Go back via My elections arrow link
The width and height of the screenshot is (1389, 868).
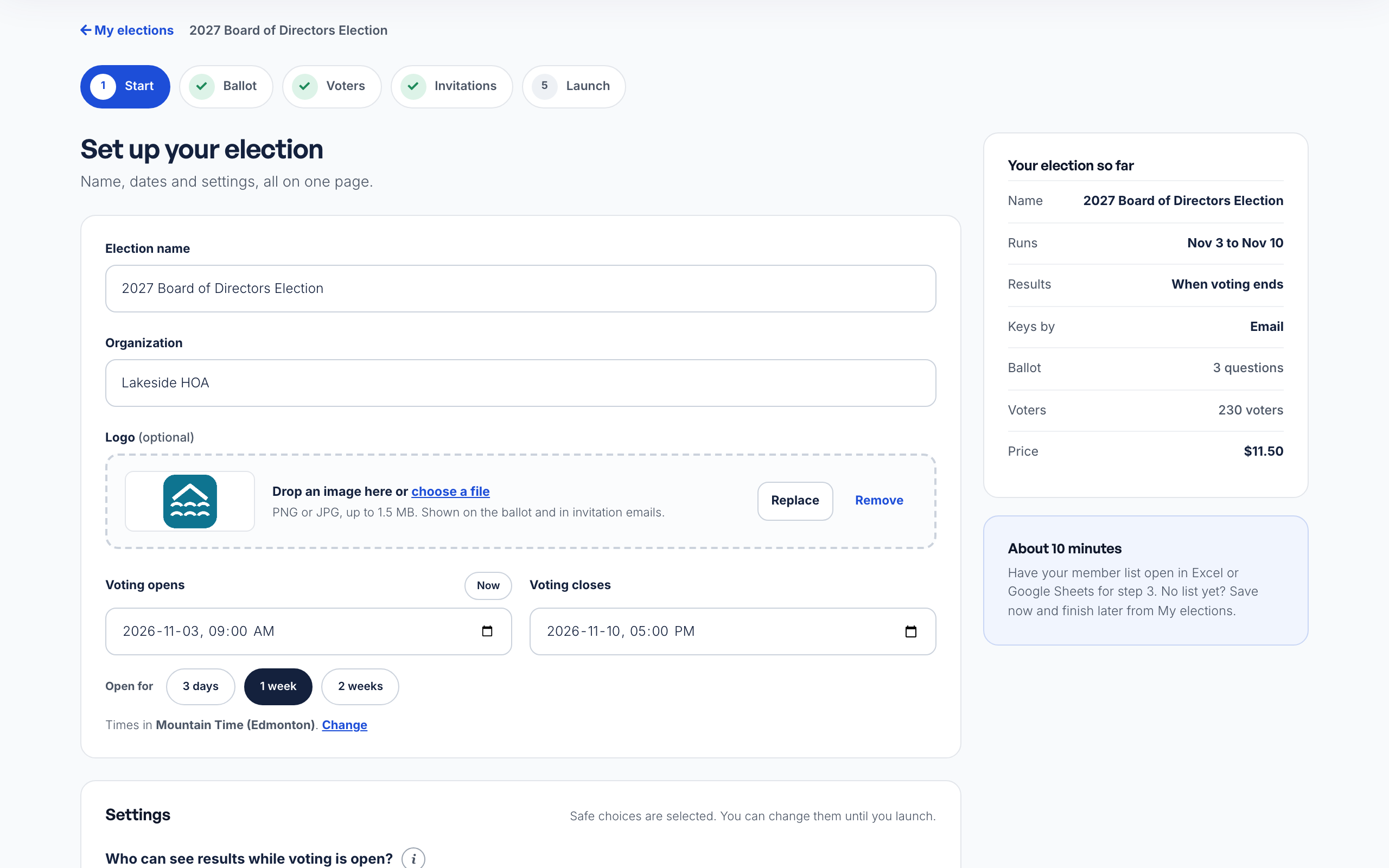click(127, 30)
